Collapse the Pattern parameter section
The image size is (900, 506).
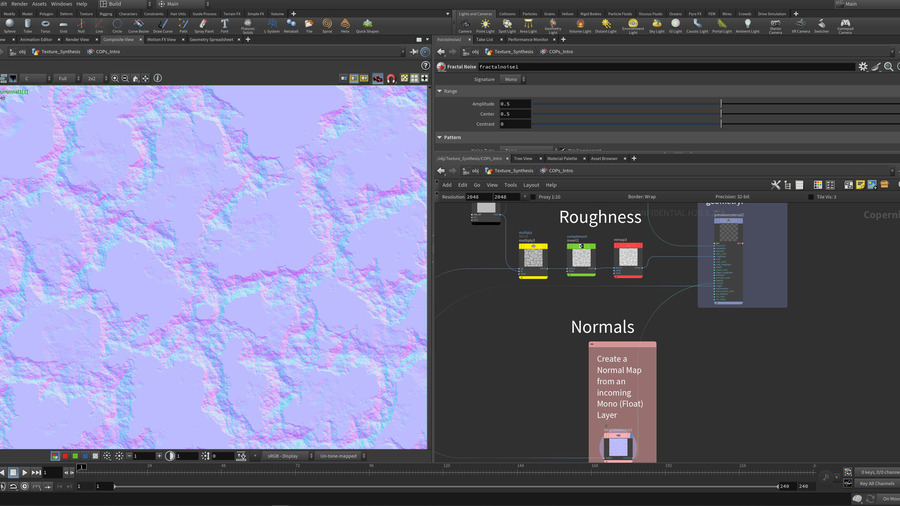[x=440, y=137]
